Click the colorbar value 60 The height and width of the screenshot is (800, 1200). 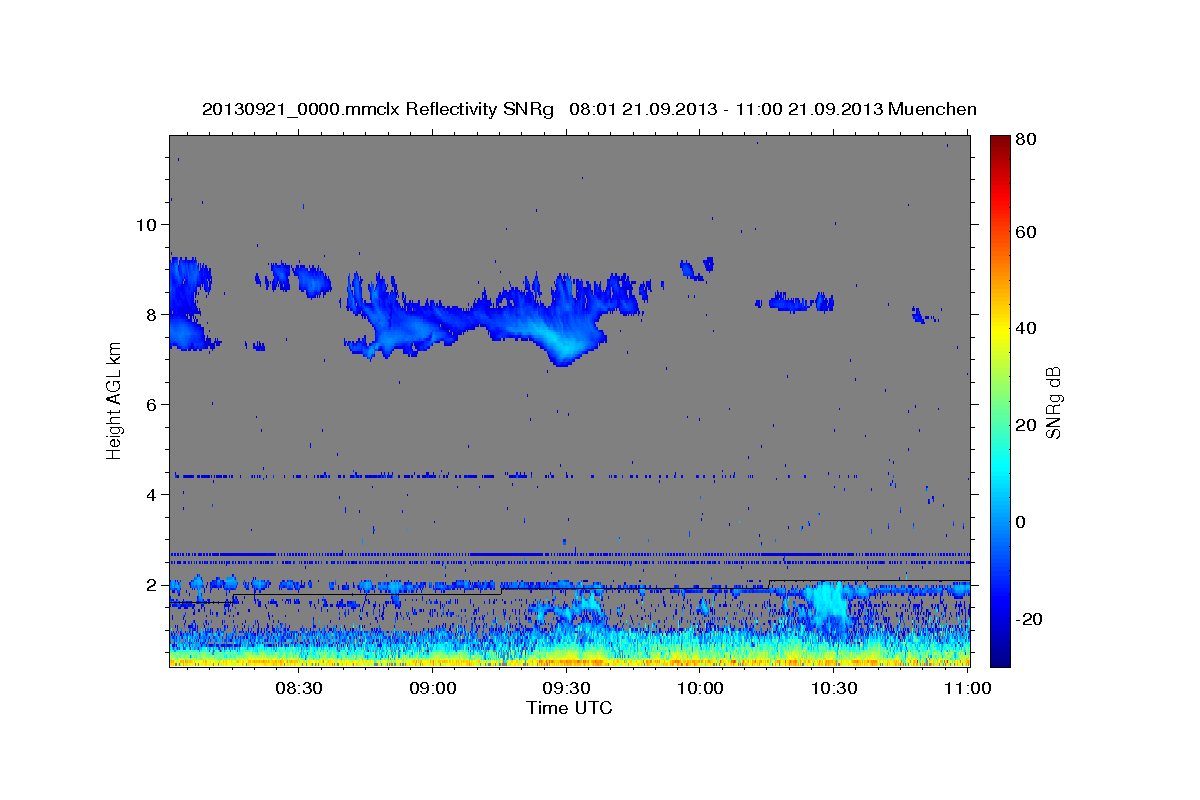(1026, 232)
